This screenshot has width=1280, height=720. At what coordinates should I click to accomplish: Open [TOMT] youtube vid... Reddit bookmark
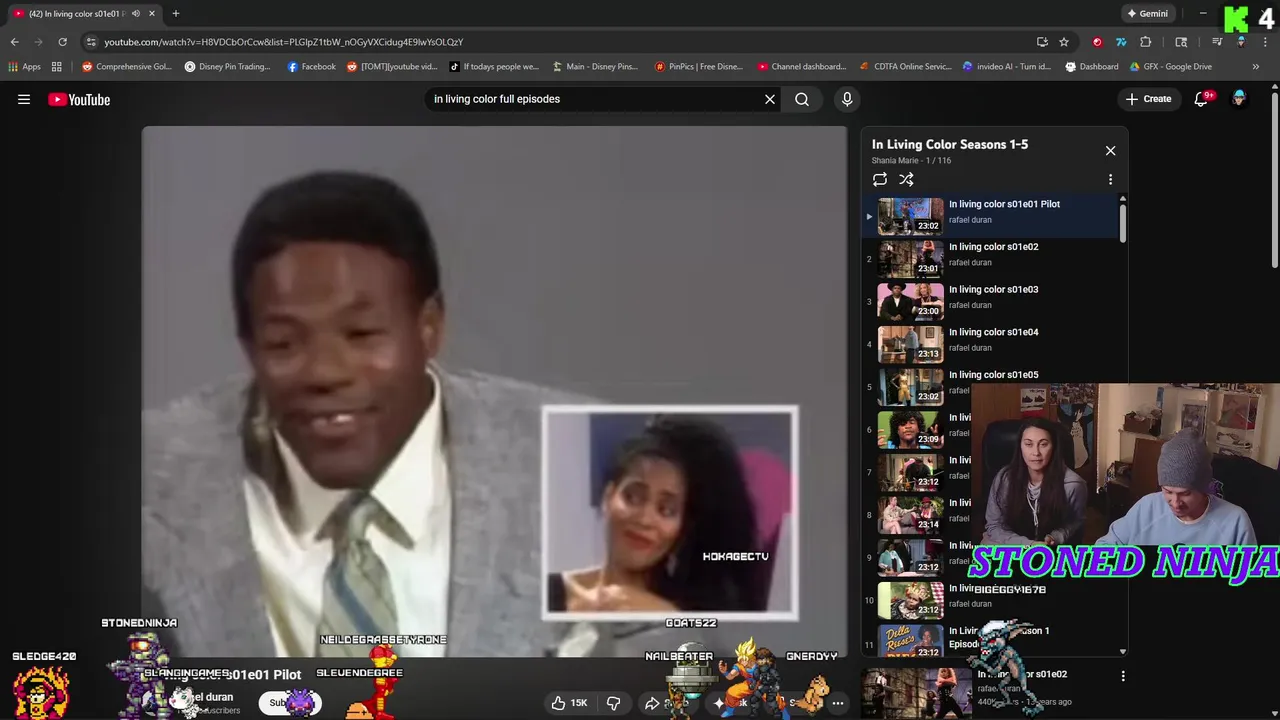[392, 67]
